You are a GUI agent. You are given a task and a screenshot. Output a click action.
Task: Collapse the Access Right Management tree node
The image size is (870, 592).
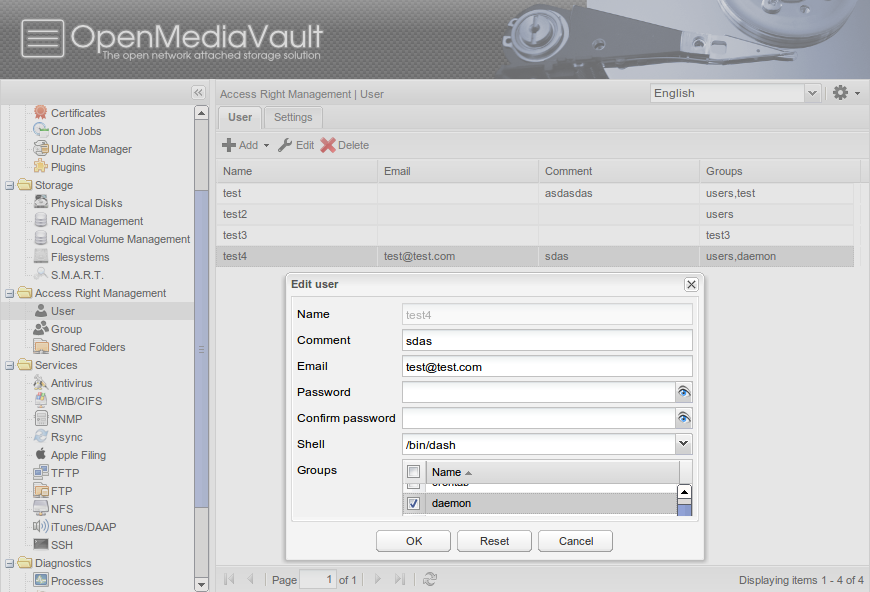pos(10,293)
